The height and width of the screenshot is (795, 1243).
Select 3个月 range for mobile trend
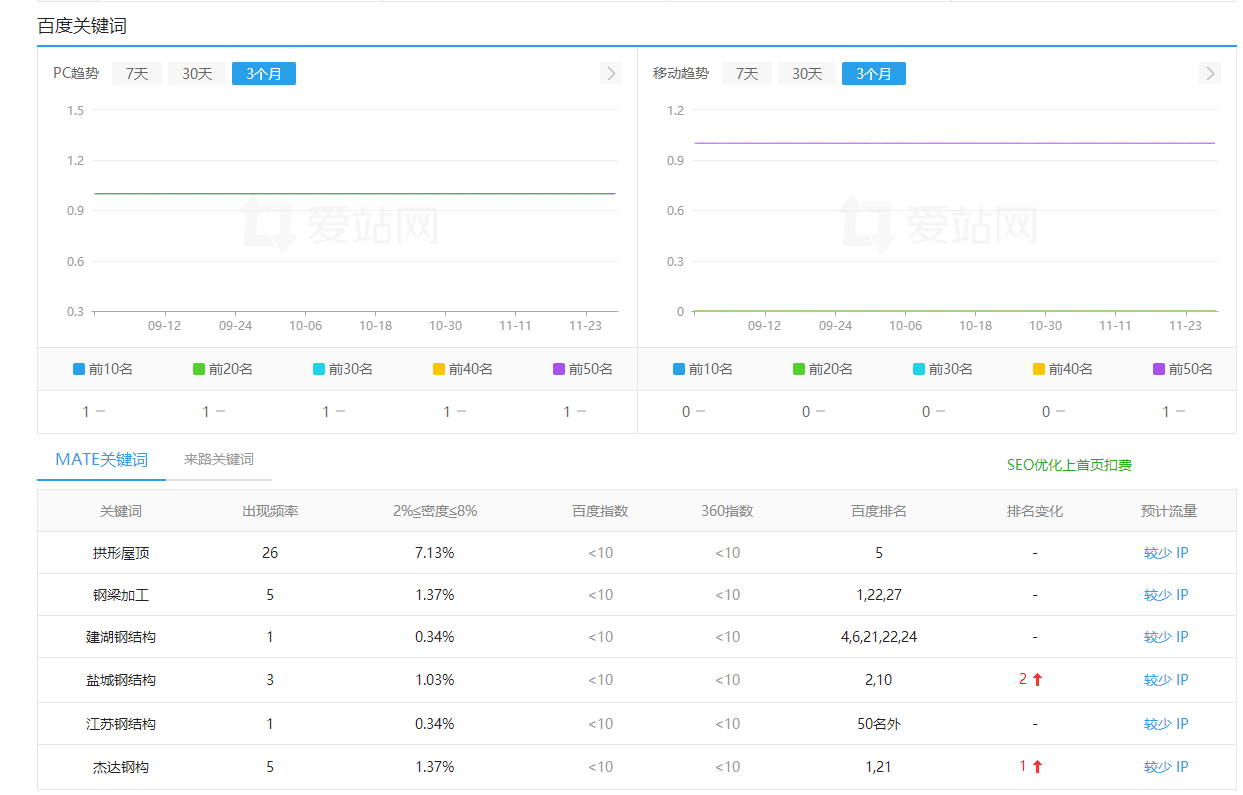tap(873, 73)
